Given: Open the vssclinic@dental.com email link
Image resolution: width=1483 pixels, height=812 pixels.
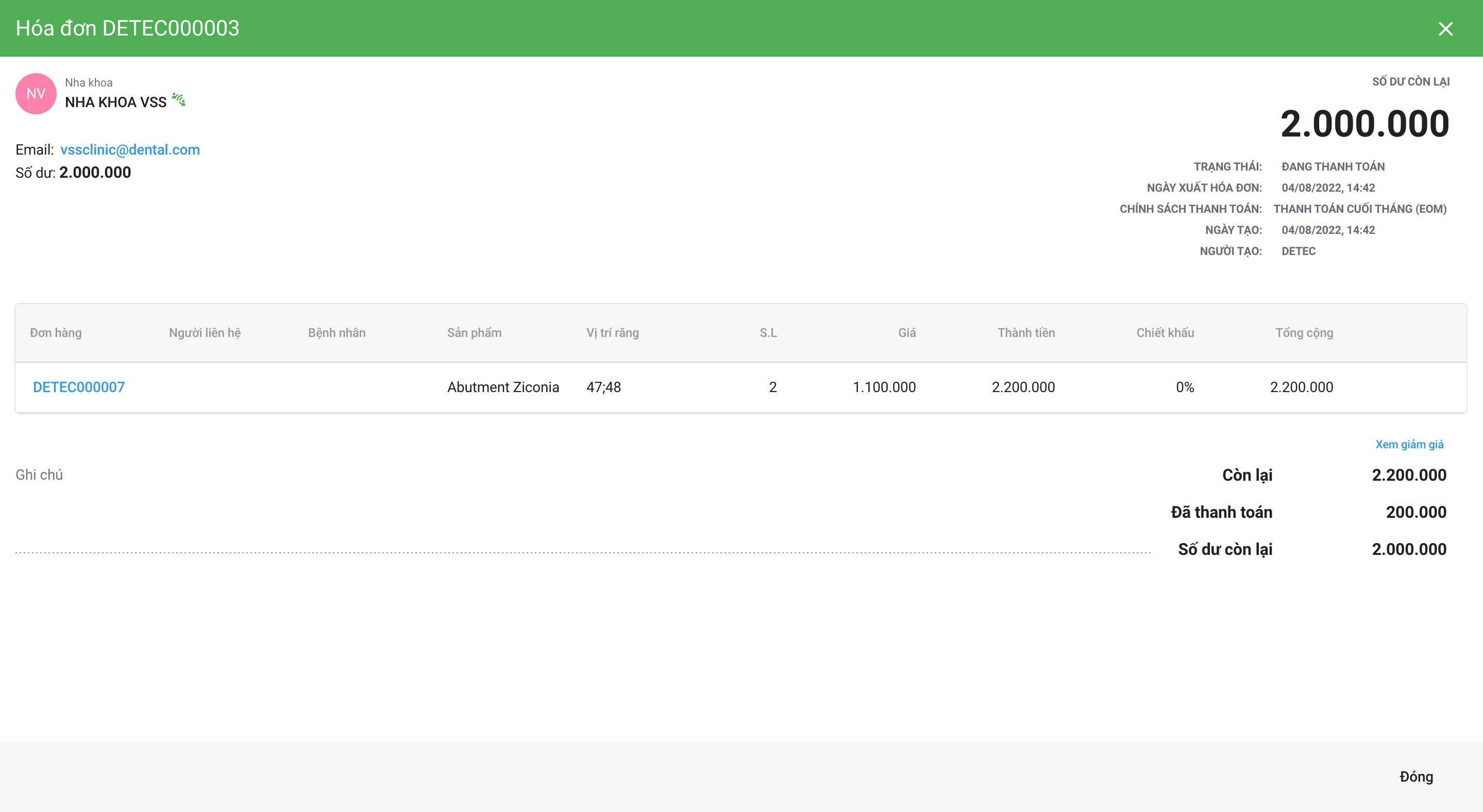Looking at the screenshot, I should tap(130, 149).
